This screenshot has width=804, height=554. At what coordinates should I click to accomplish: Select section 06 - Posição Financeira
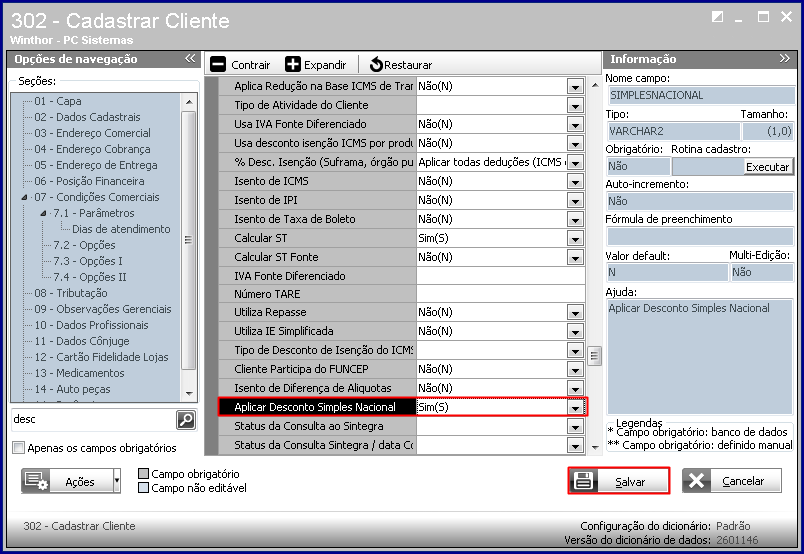89,181
